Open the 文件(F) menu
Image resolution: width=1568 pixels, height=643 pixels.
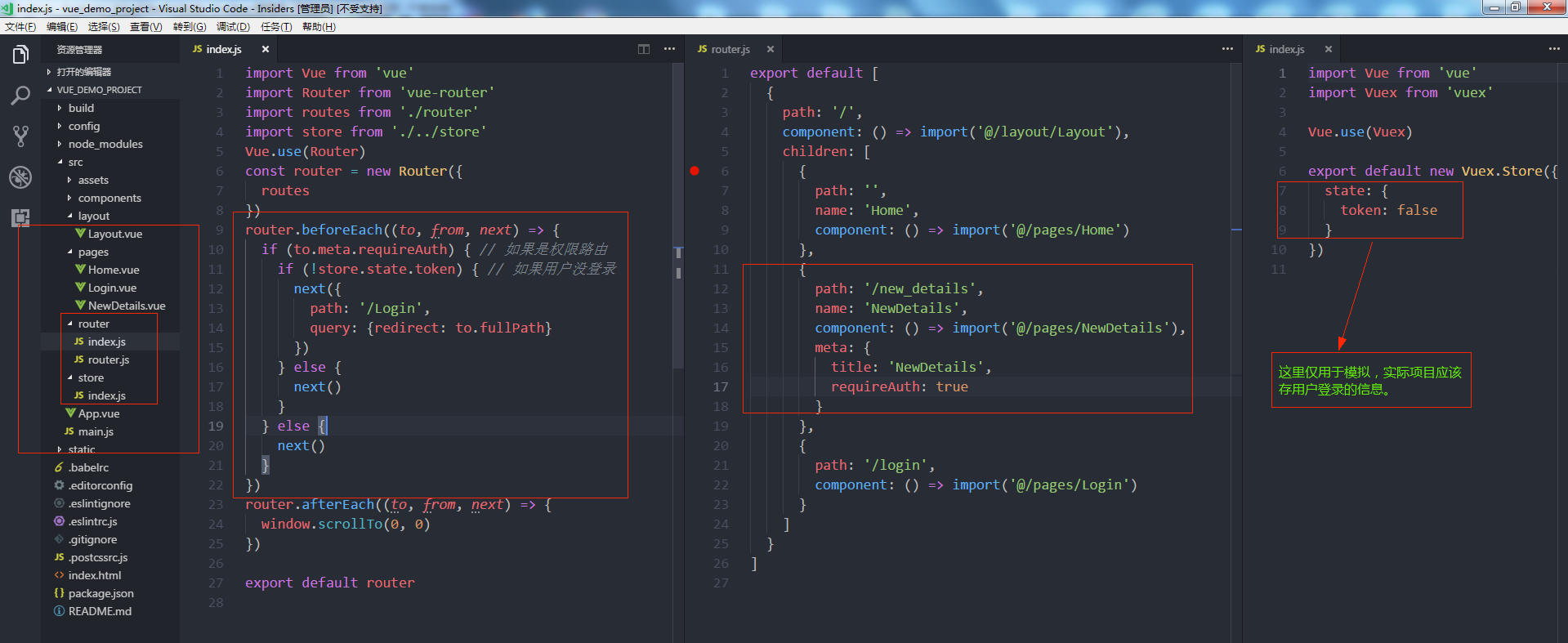pos(20,27)
